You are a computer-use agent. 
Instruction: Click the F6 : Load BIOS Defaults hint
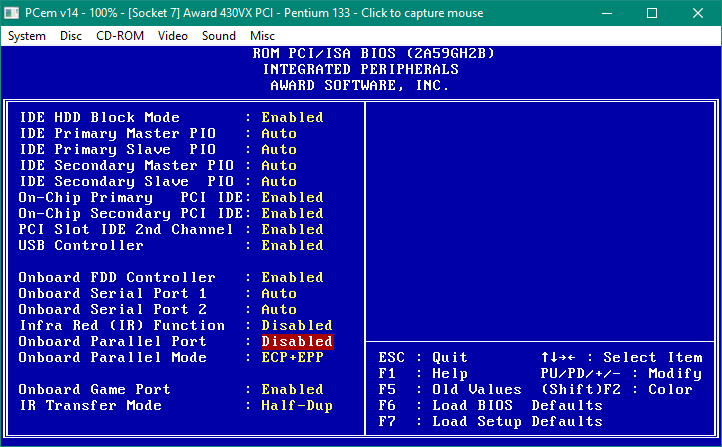(x=490, y=406)
